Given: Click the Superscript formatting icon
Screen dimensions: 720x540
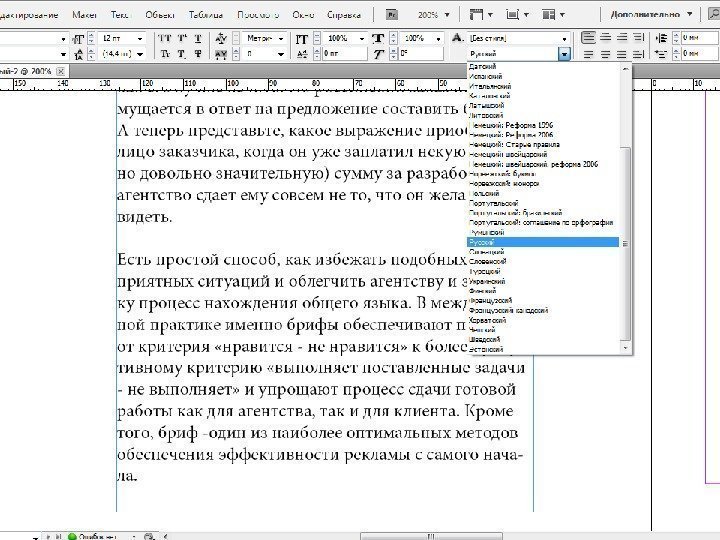Looking at the screenshot, I should click(x=181, y=37).
